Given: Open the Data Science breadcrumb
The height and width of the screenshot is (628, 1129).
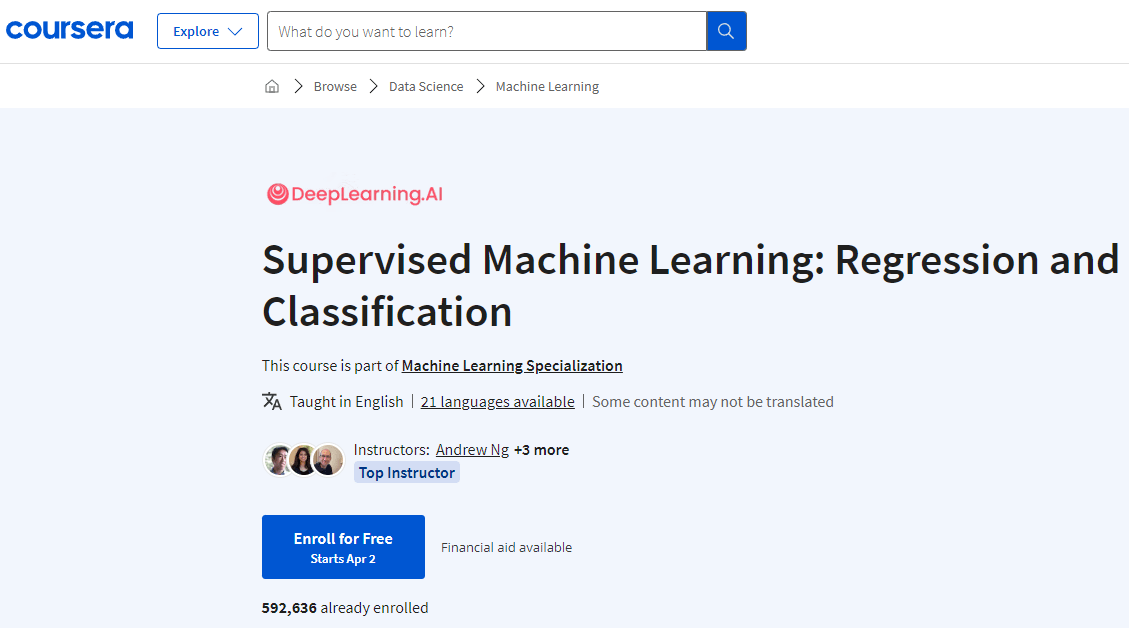Looking at the screenshot, I should coord(426,86).
